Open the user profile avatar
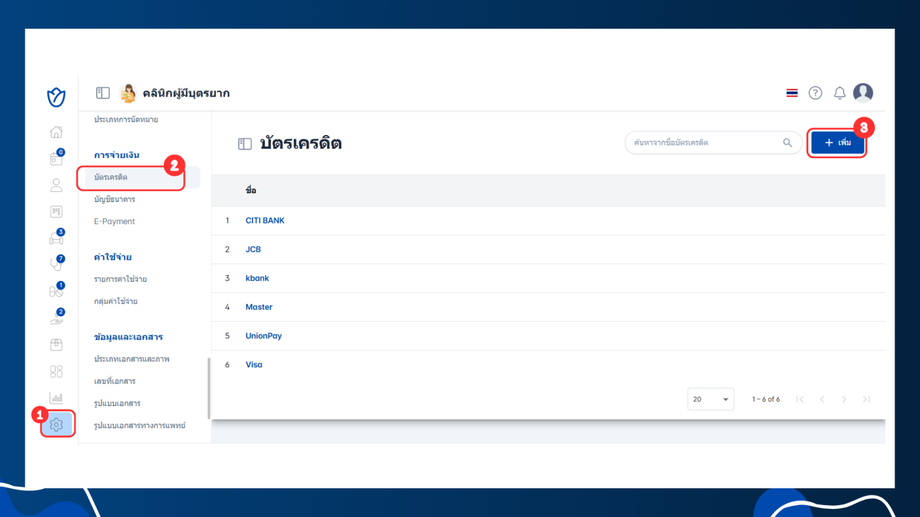Screen dimensions: 920x517 tap(863, 93)
